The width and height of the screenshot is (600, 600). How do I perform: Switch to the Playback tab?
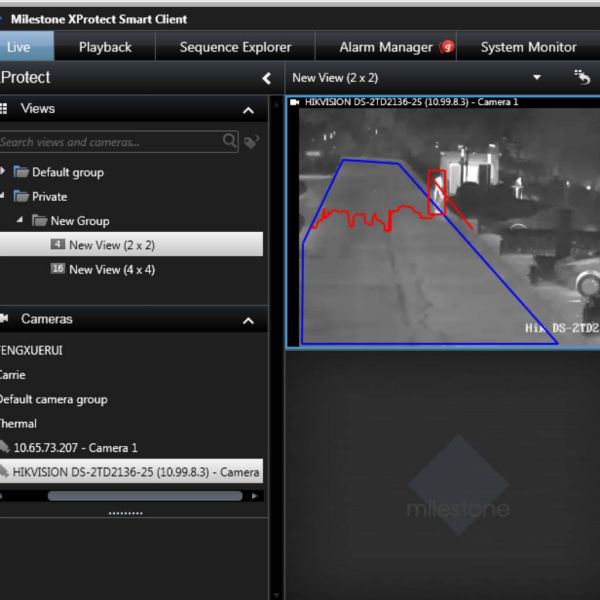105,47
